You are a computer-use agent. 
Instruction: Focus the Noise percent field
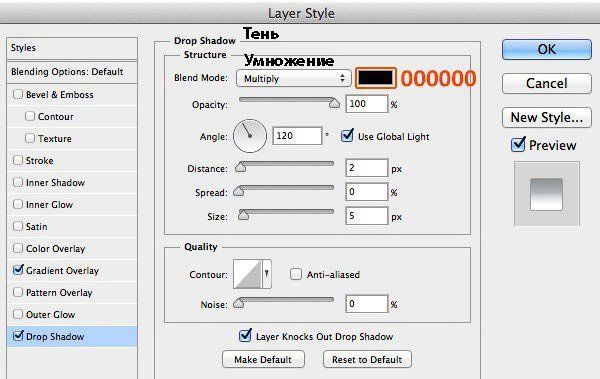[x=367, y=304]
